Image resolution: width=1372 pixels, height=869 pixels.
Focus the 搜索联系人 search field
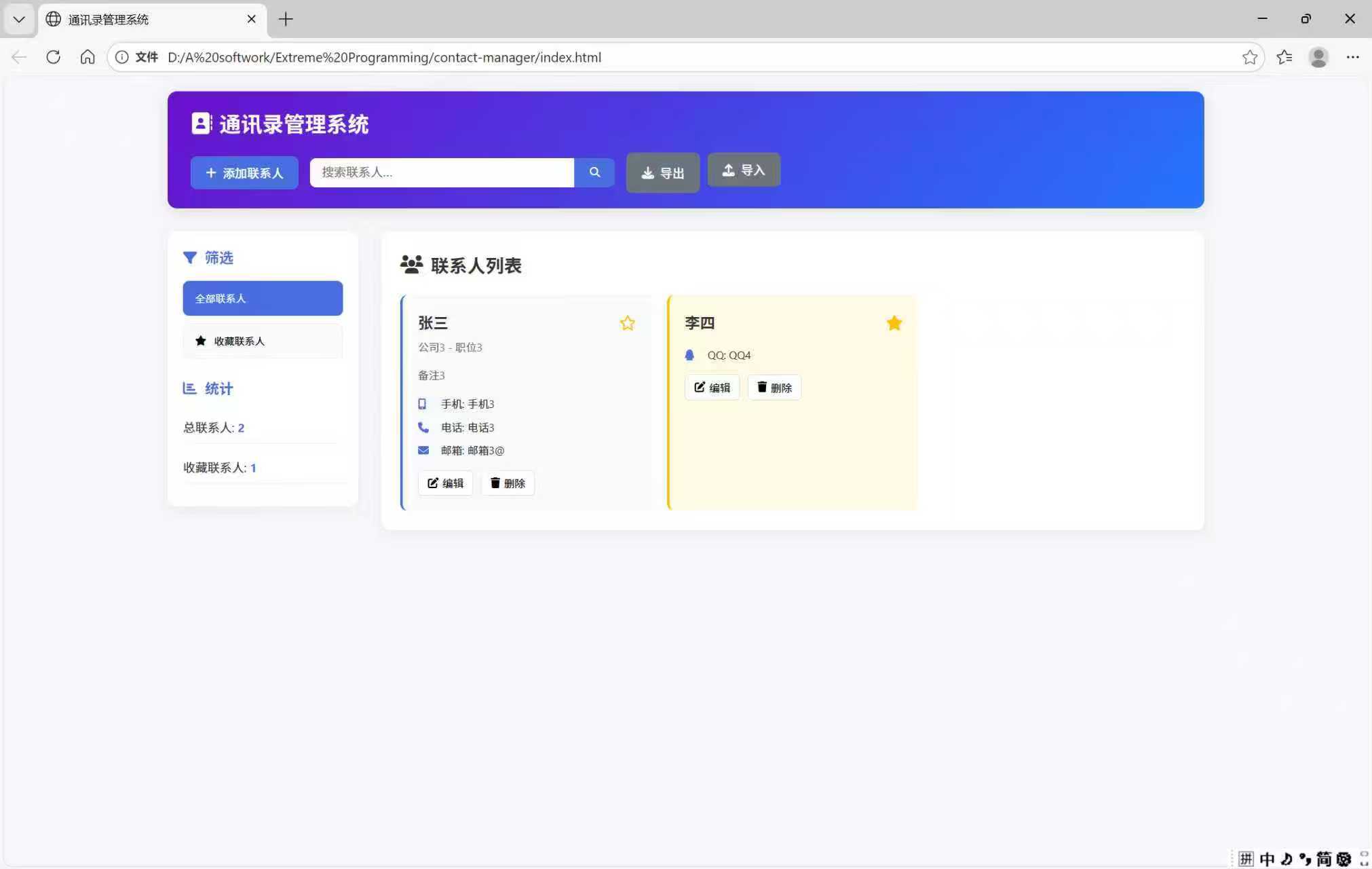[x=442, y=172]
